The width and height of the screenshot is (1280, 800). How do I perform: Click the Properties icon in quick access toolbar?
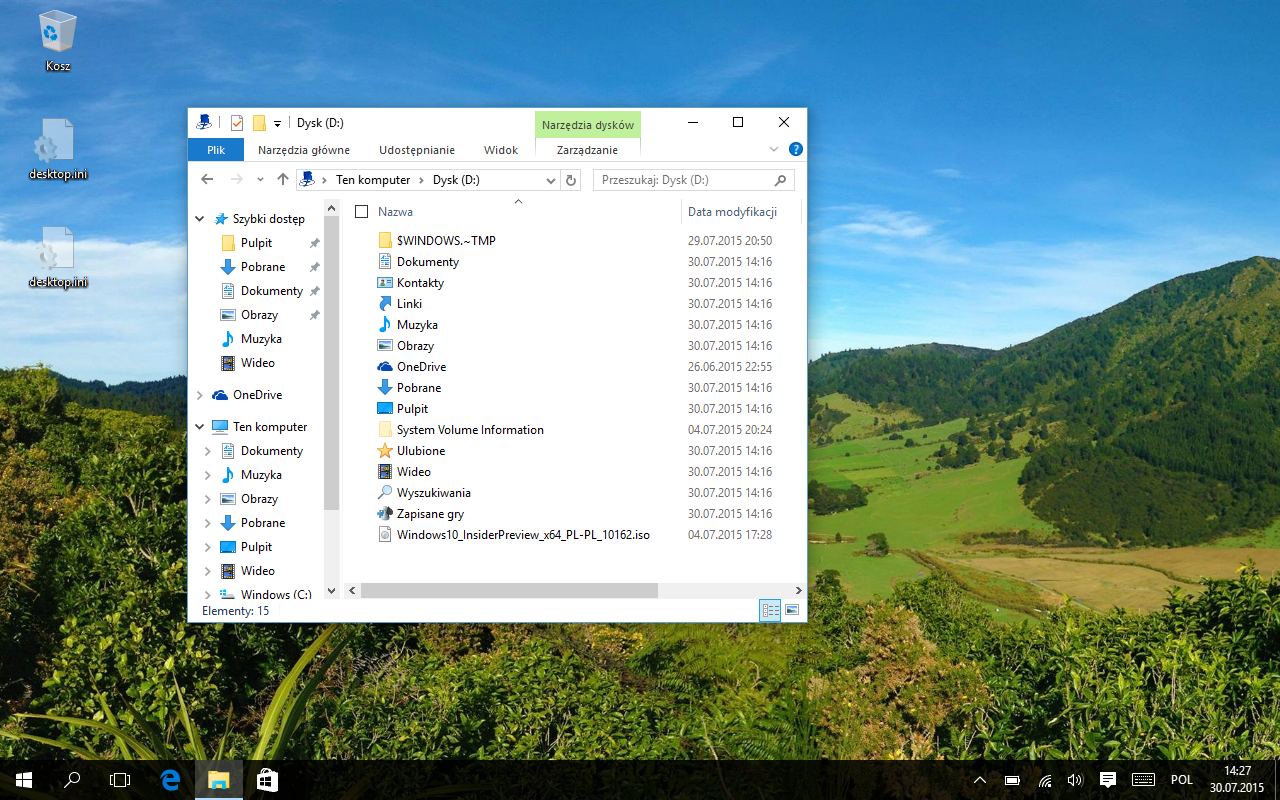click(x=237, y=123)
